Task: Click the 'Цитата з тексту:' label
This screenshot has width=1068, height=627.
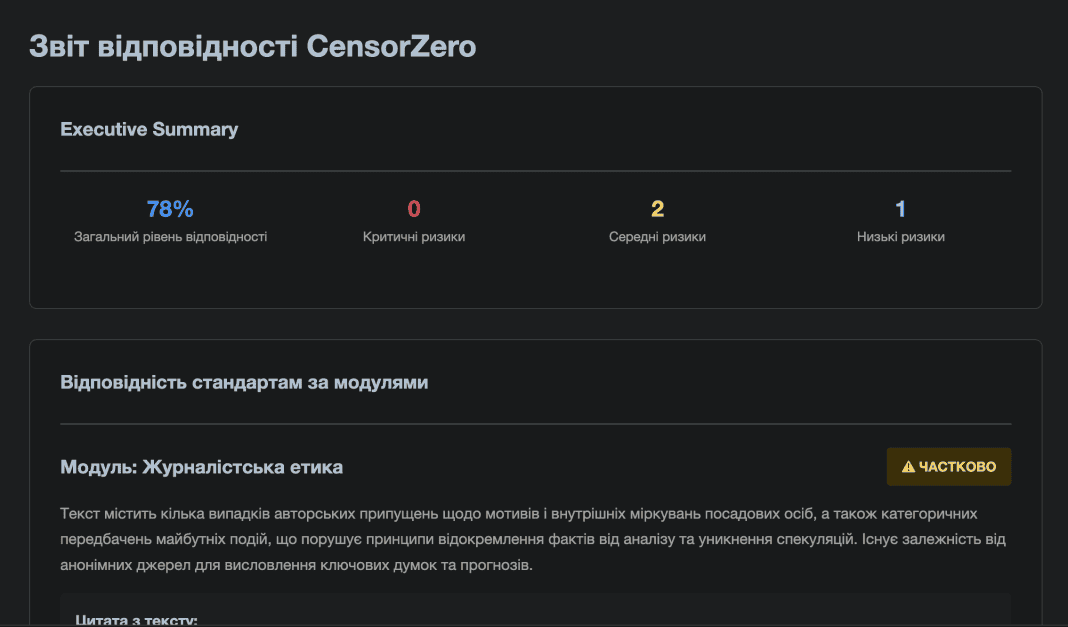Action: pyautogui.click(x=136, y=620)
